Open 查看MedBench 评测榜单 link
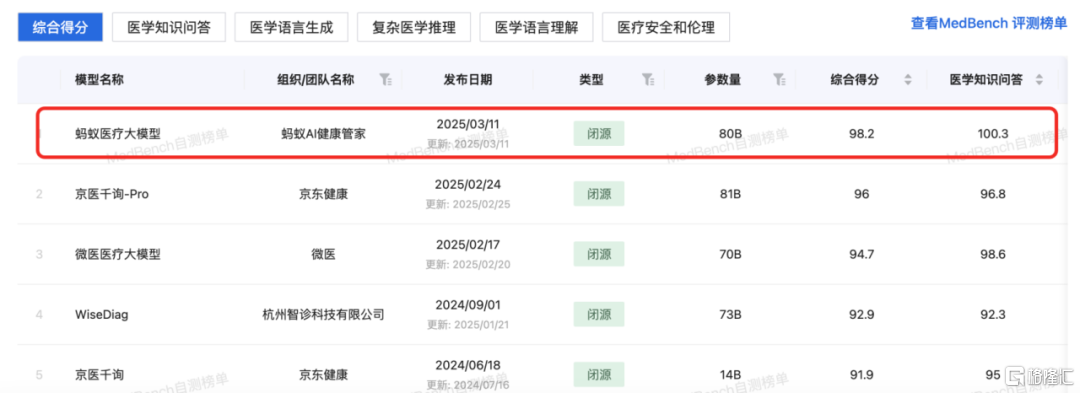 [989, 23]
